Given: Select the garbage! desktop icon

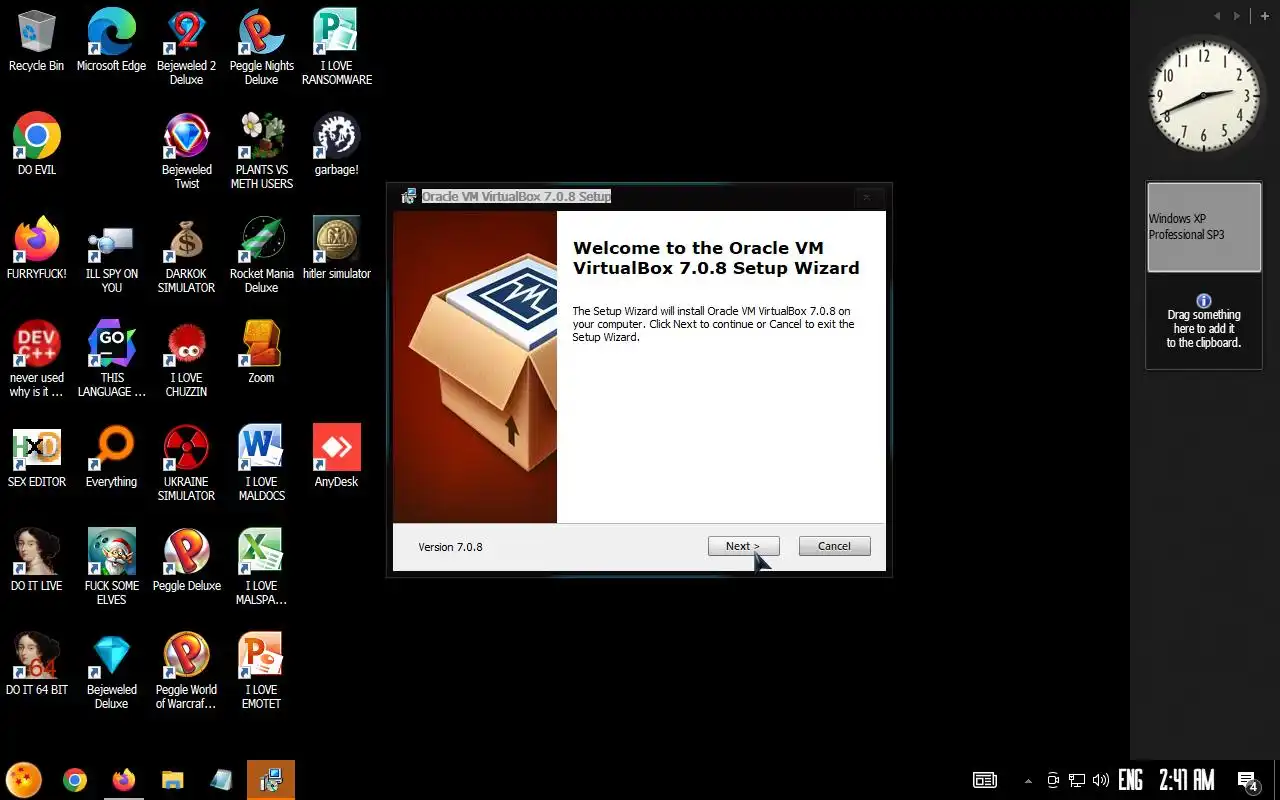Looking at the screenshot, I should point(336,144).
